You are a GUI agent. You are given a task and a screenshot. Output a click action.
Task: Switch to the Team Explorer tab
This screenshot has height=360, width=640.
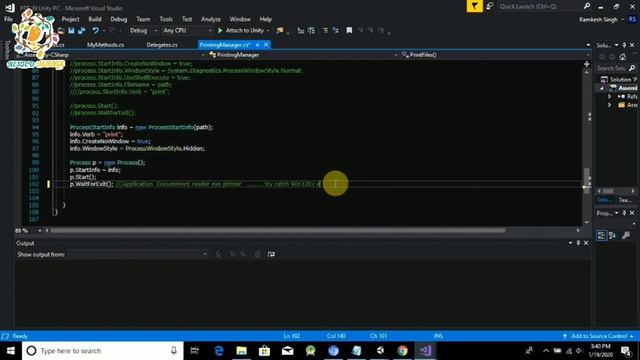pos(625,200)
